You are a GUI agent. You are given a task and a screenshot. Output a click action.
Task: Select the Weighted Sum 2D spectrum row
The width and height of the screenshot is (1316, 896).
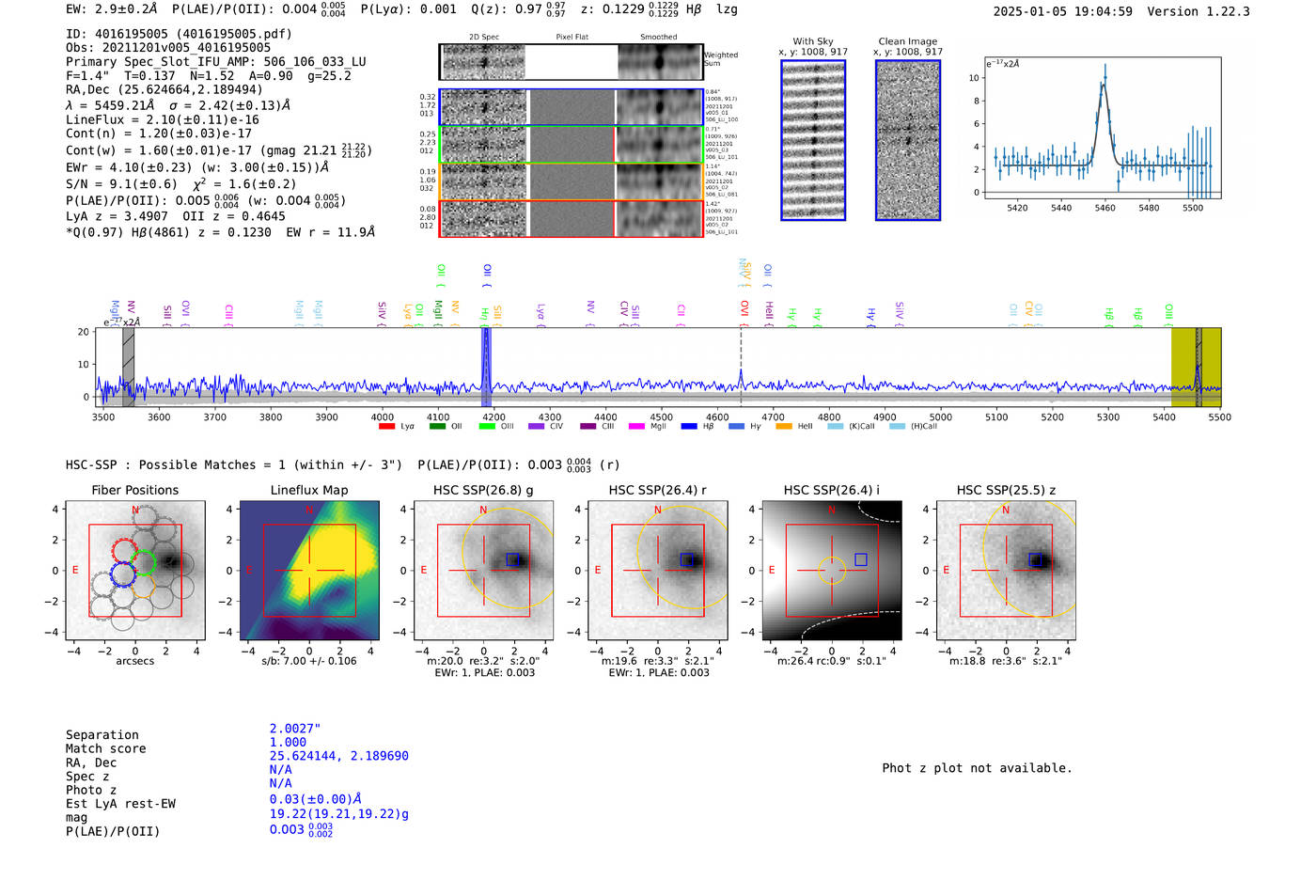tap(571, 62)
